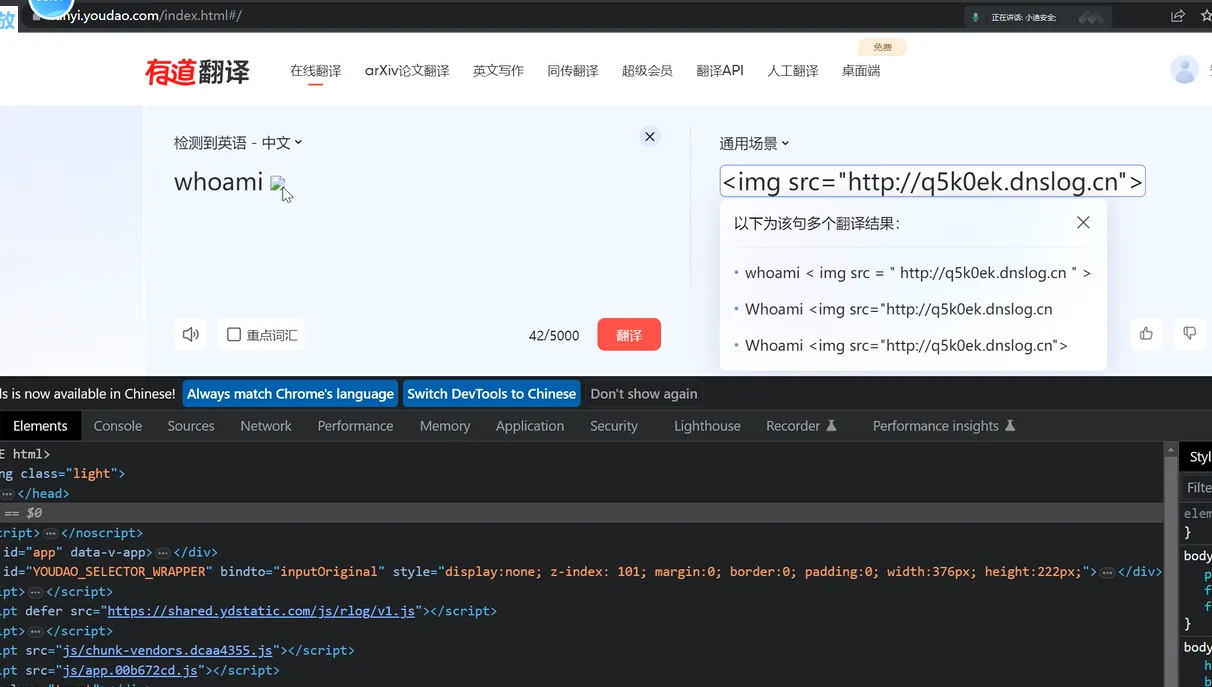Open the 检测到英语 - 中文 language dropdown
The height and width of the screenshot is (687, 1212).
point(238,143)
